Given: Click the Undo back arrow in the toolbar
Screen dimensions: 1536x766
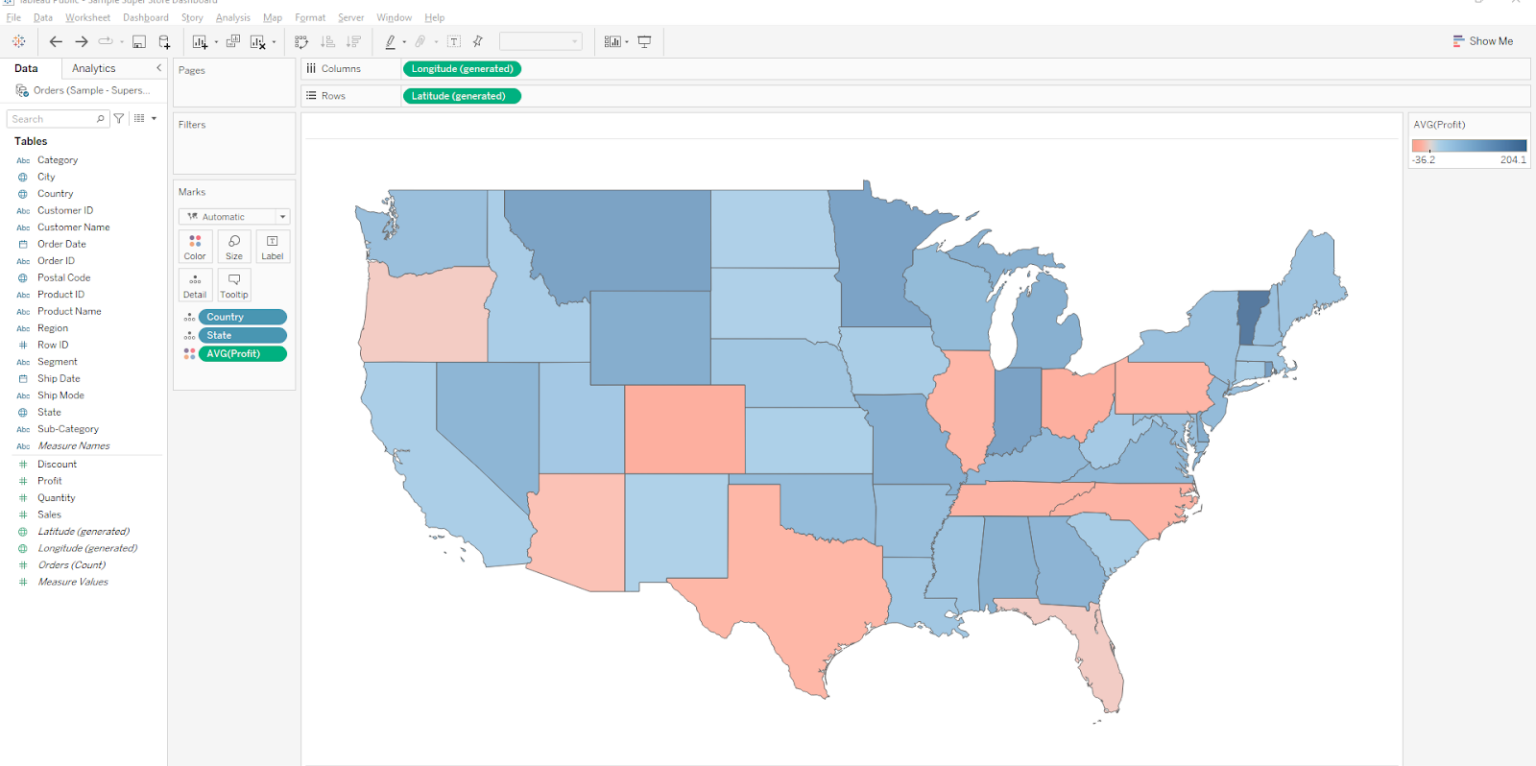Looking at the screenshot, I should (x=56, y=41).
